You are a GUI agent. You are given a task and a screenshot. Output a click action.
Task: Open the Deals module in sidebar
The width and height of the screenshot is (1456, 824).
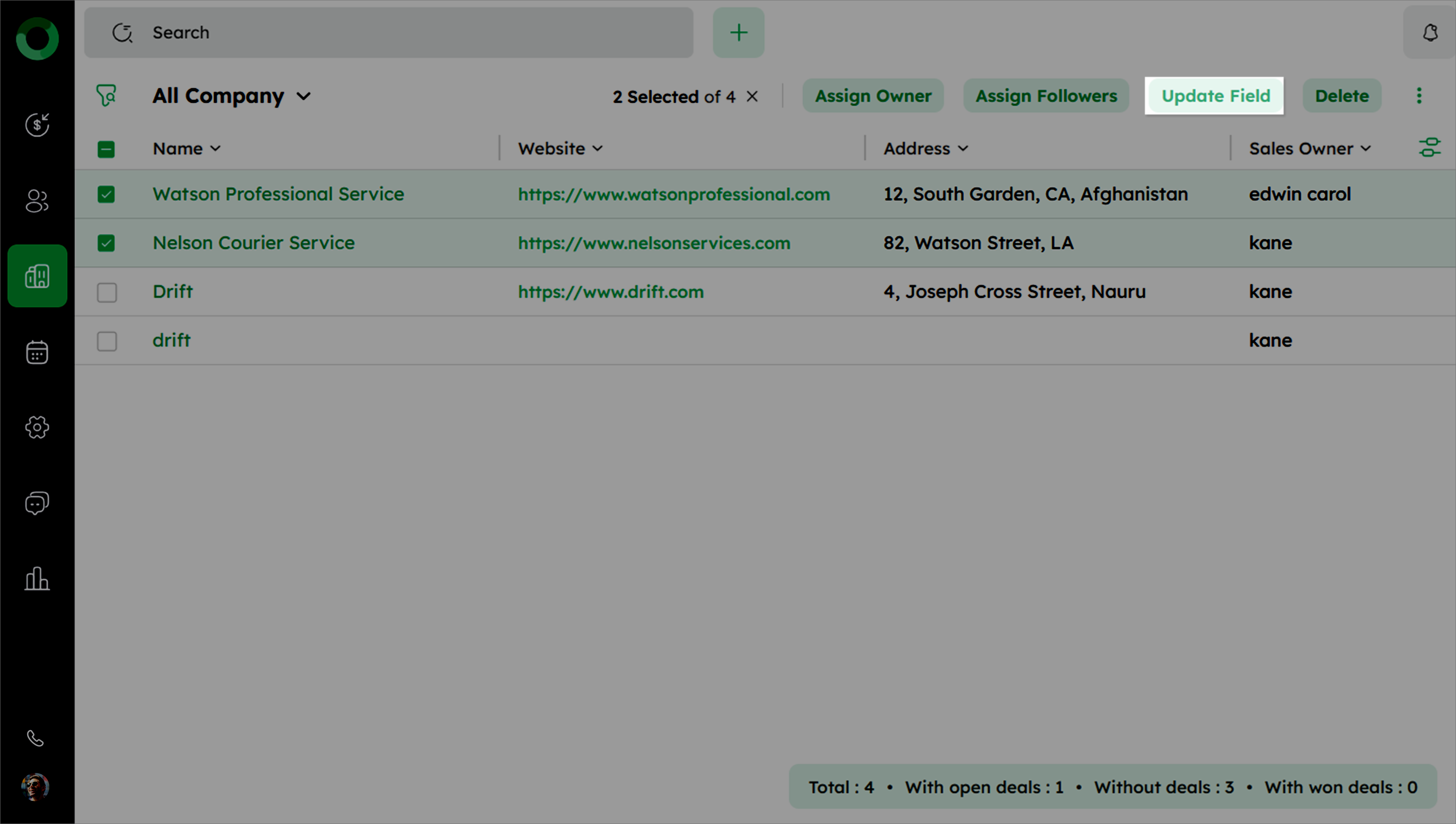[37, 125]
